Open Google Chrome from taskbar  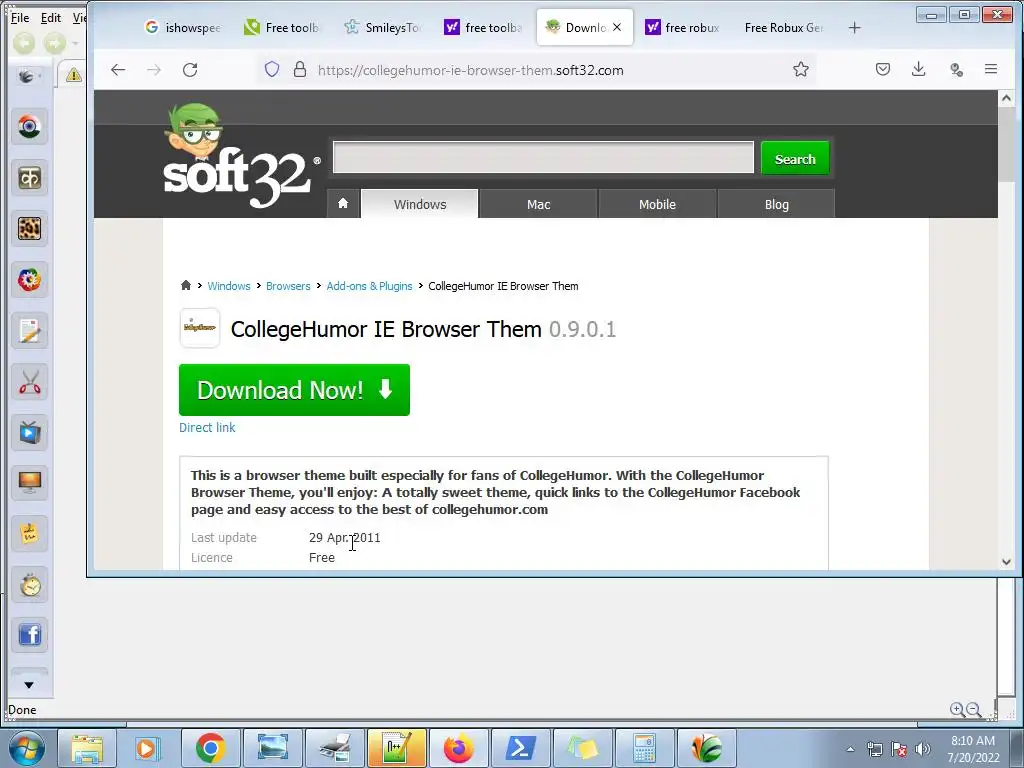(210, 748)
